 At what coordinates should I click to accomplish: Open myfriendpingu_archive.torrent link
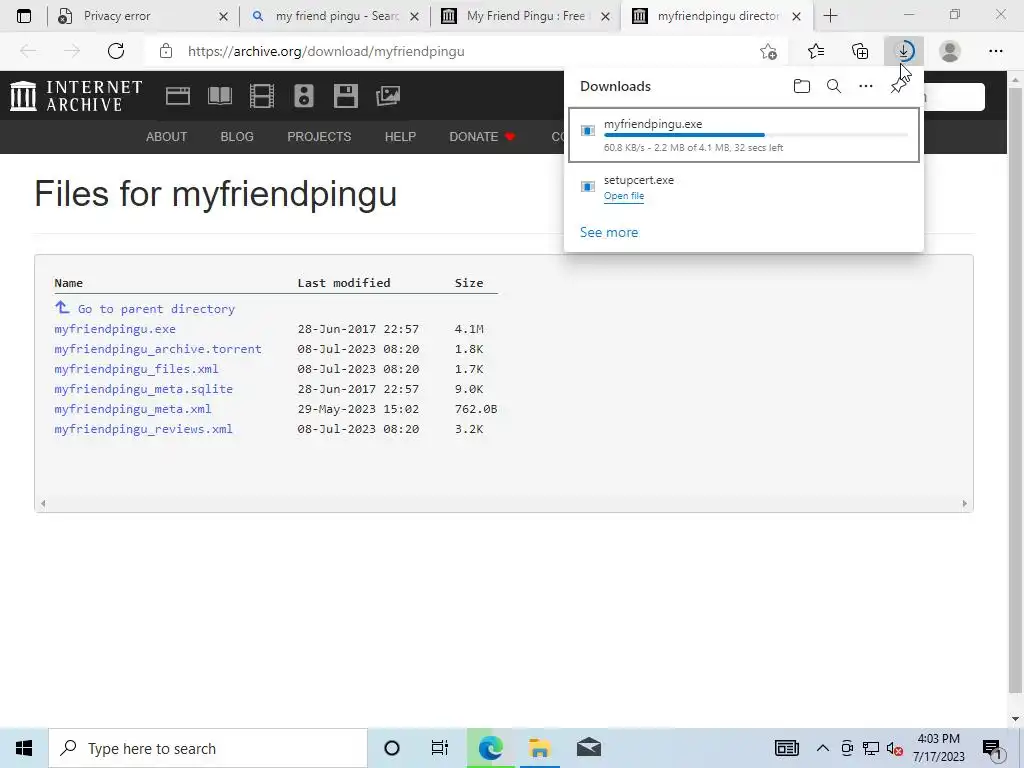(158, 349)
